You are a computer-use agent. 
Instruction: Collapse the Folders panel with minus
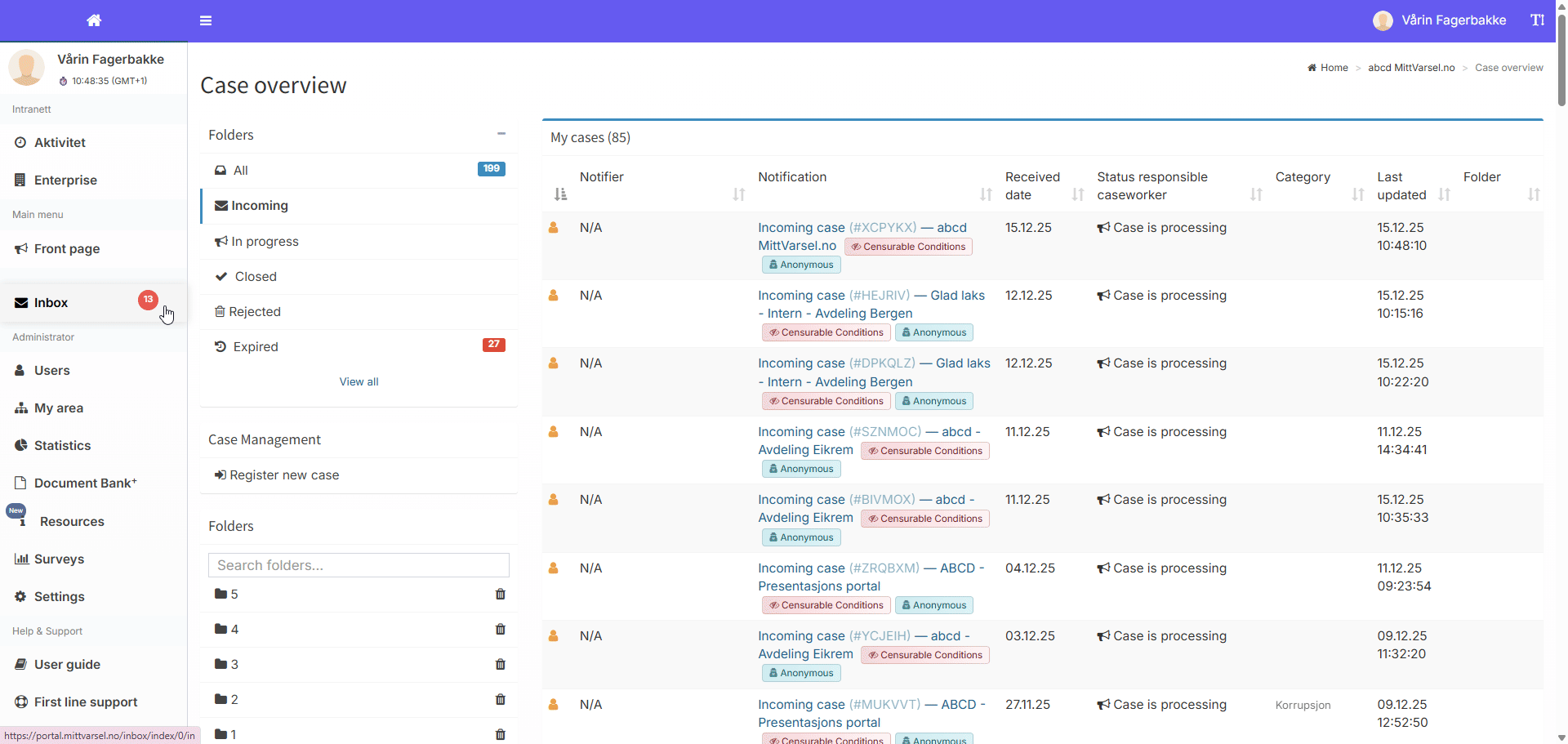tap(501, 134)
